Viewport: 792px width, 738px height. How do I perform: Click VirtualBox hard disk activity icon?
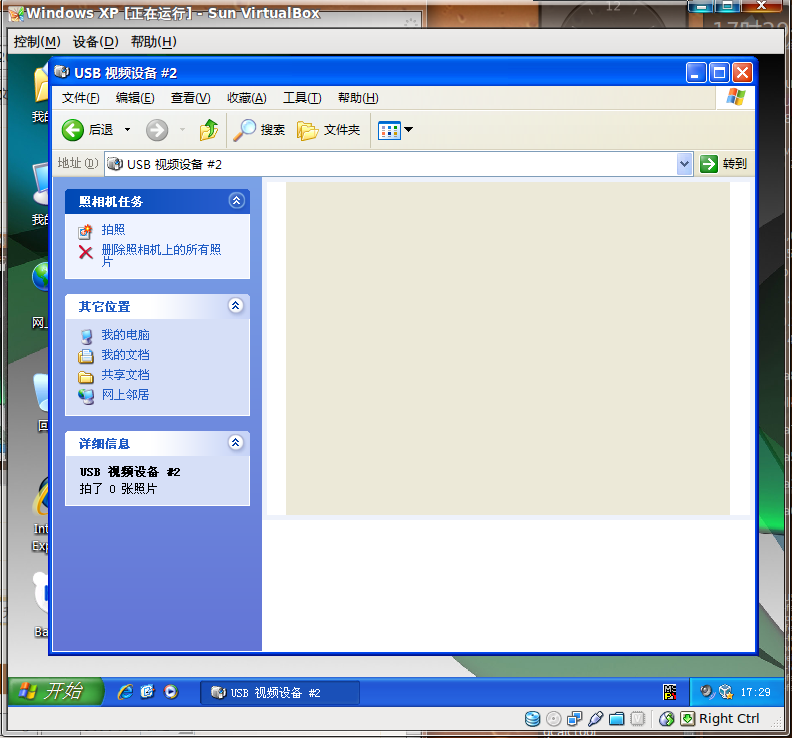(x=532, y=718)
